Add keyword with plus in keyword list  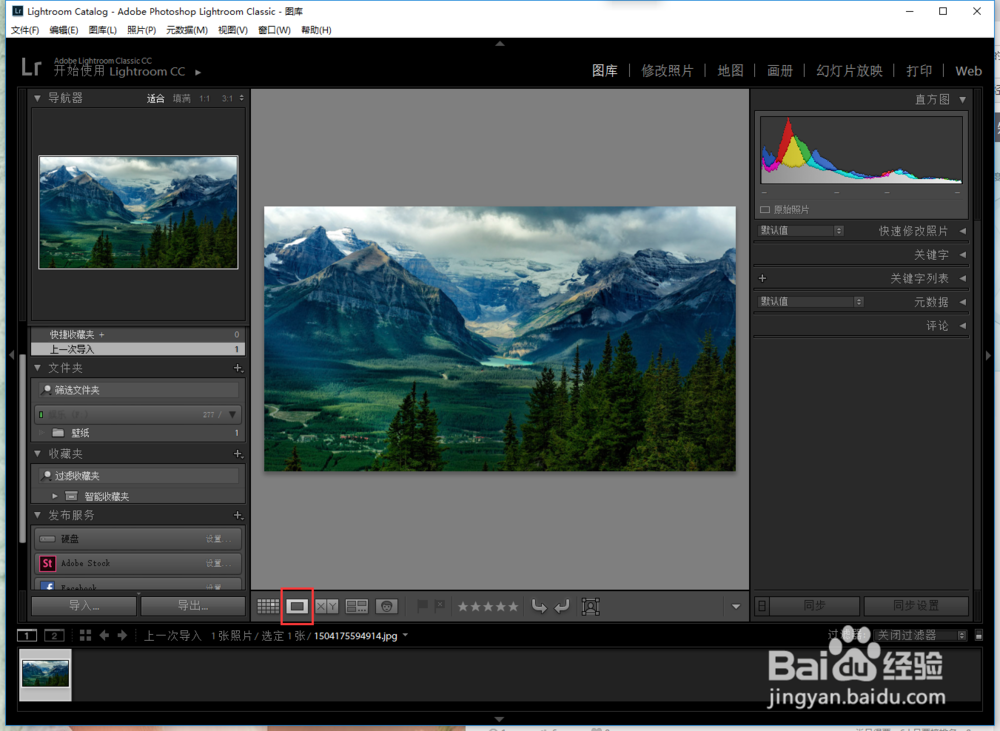[x=762, y=278]
